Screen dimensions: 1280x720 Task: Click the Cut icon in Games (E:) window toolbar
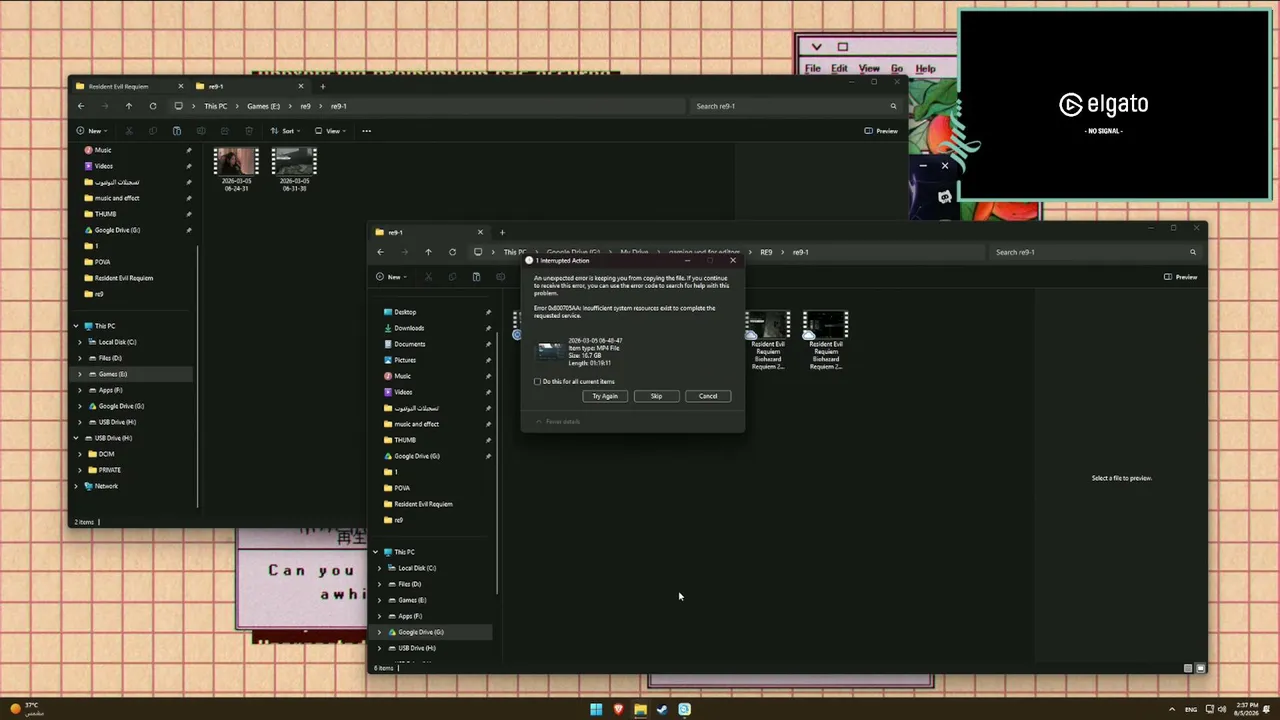[129, 131]
